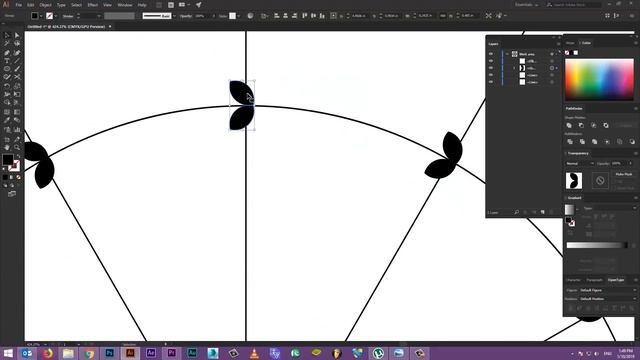The image size is (640, 360).
Task: Click the Crop pathfinder icon
Action: click(607, 142)
